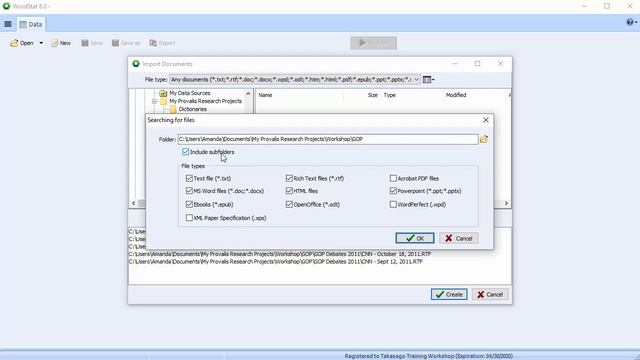Toggle Powerpoint (*.ppt;*.pptx) checkbox
Viewport: 640px width, 360px height.
(393, 191)
